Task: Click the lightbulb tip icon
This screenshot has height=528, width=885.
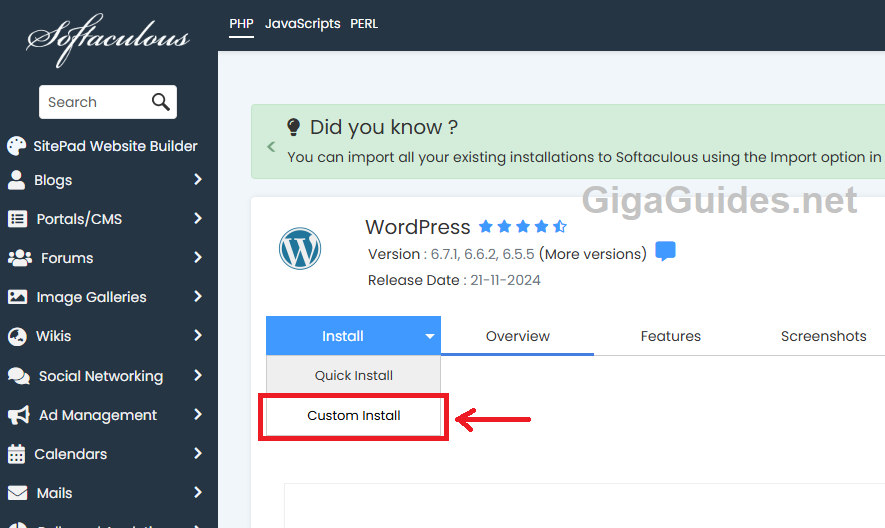Action: (x=293, y=127)
